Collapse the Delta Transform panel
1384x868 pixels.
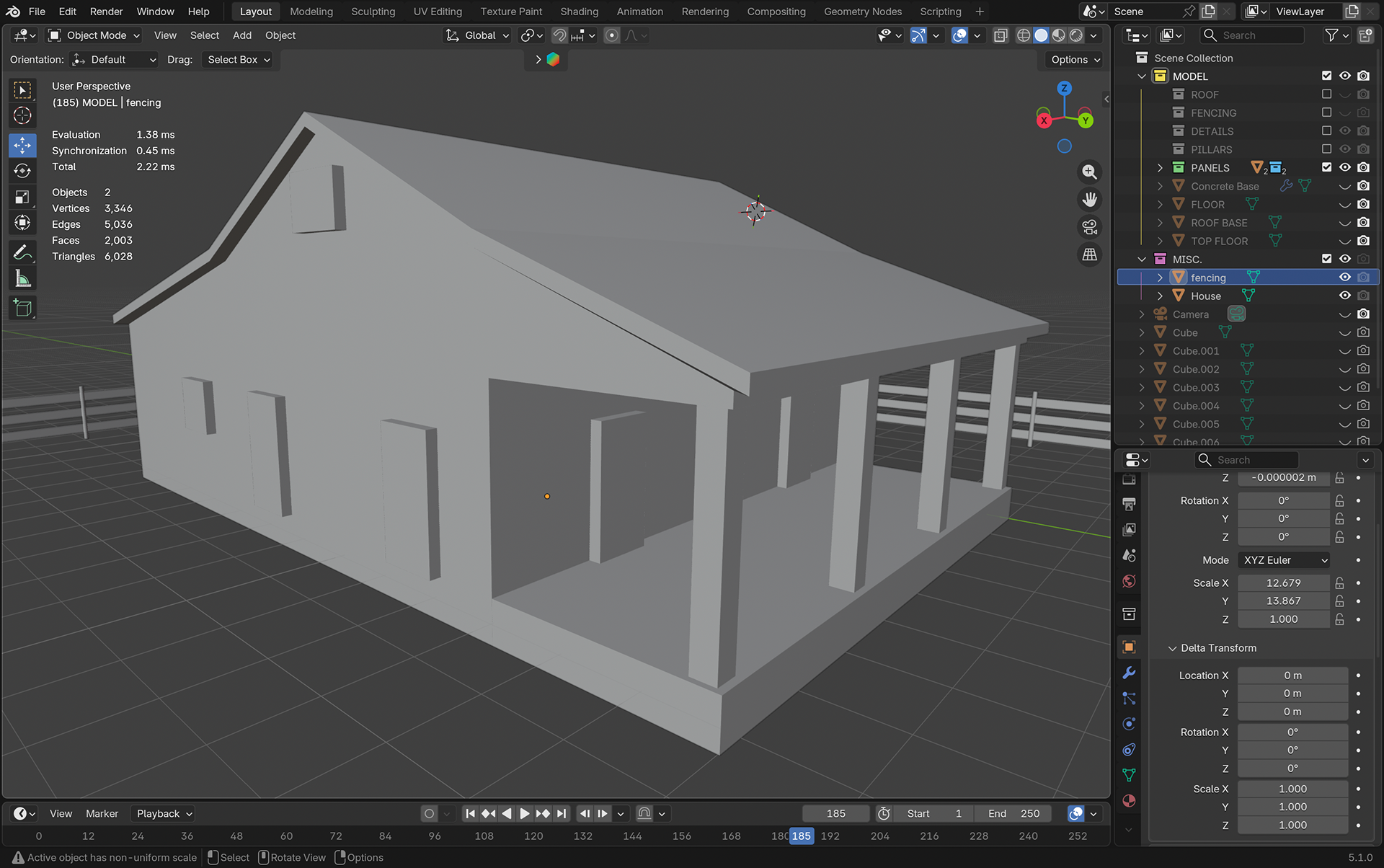[x=1218, y=648]
